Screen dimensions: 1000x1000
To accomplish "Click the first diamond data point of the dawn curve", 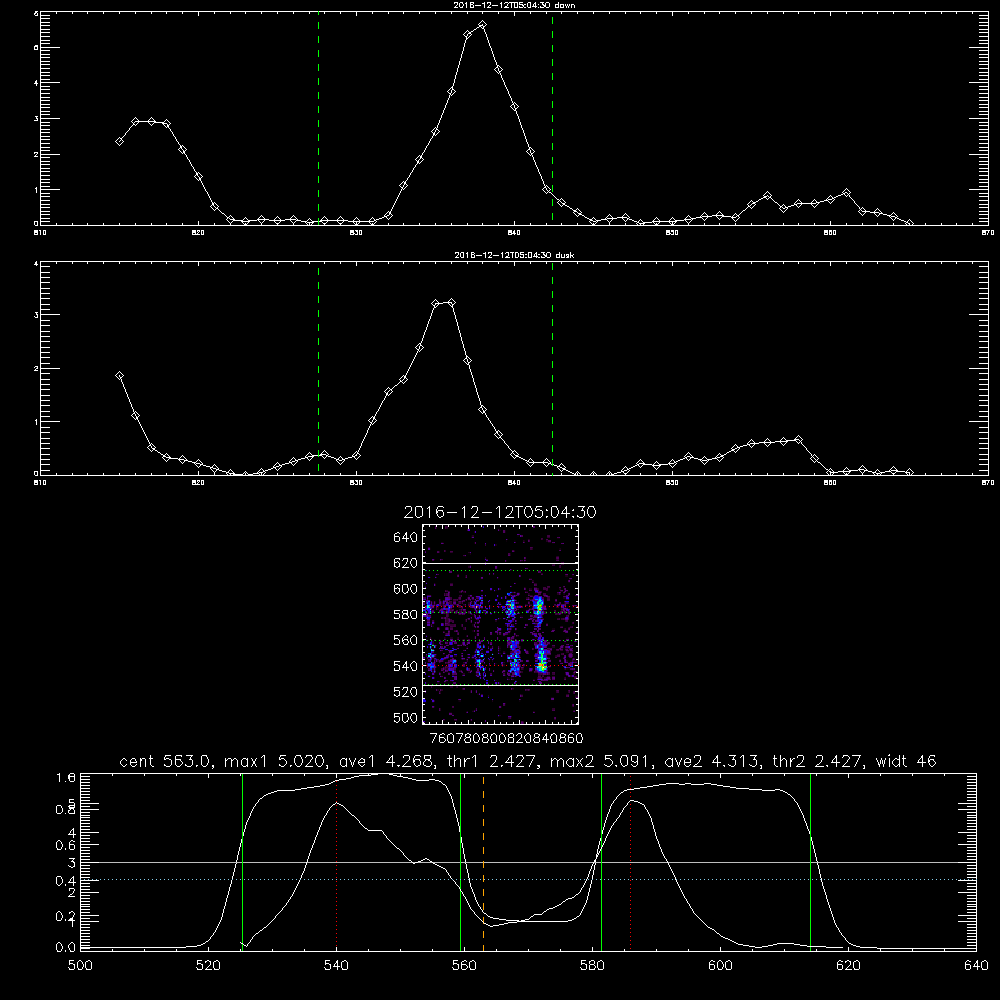I will tap(119, 141).
